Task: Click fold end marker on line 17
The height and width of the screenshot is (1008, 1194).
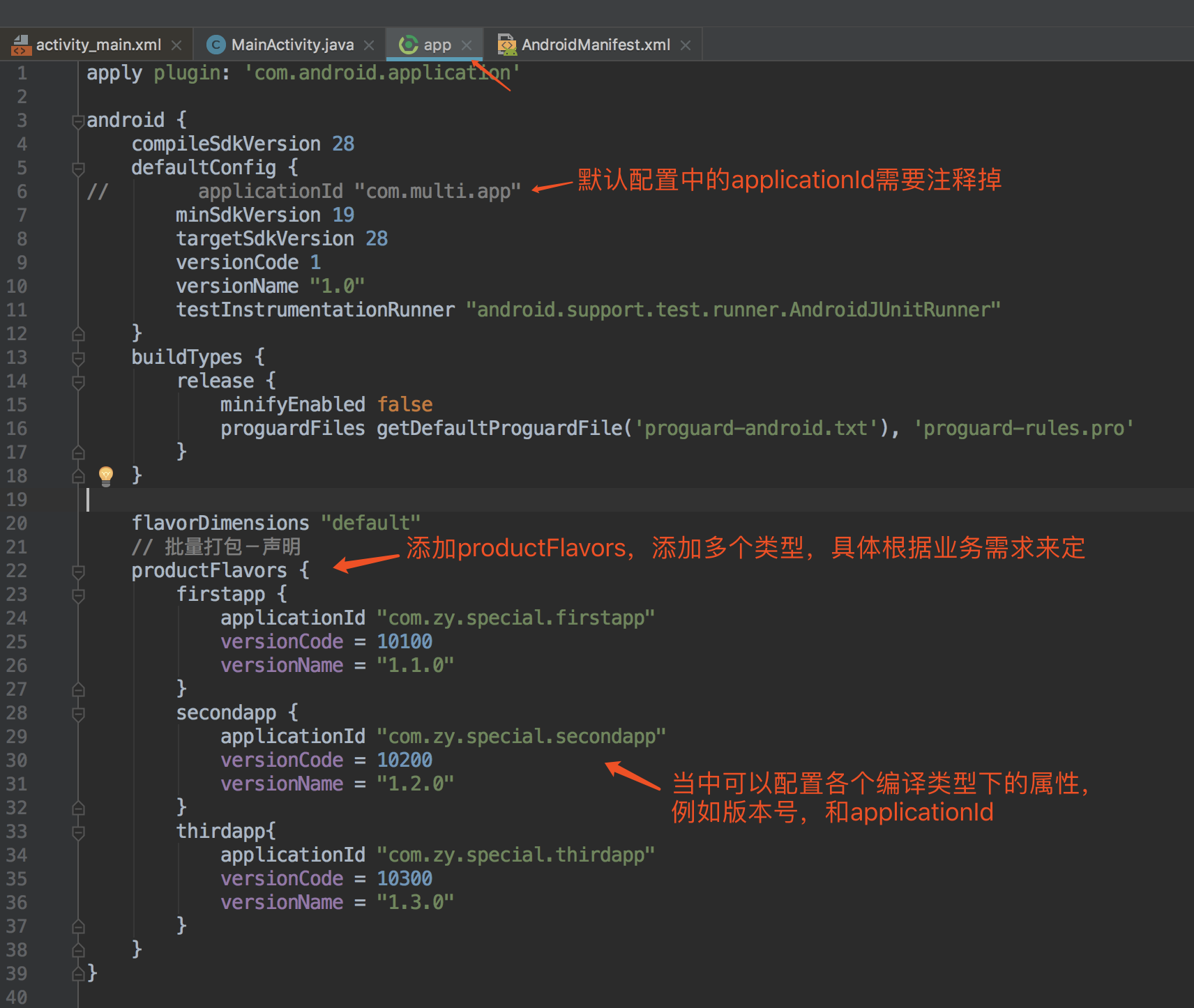Action: pos(79,452)
